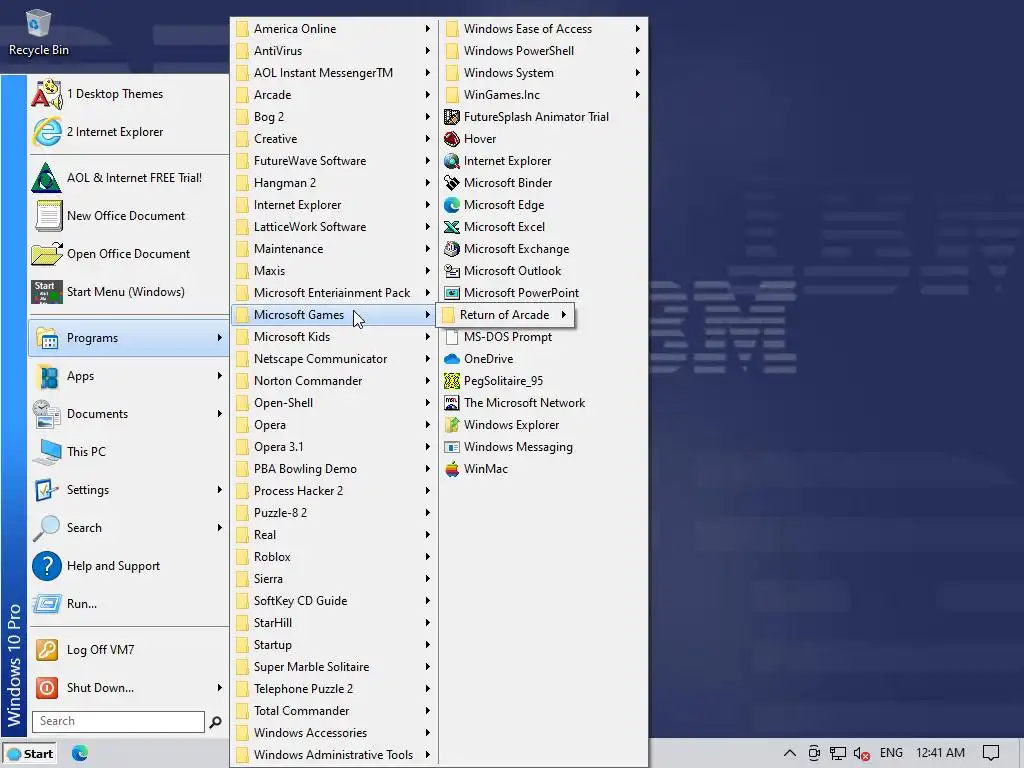Expand the Settings submenu
This screenshot has height=768, width=1024.
pos(129,490)
